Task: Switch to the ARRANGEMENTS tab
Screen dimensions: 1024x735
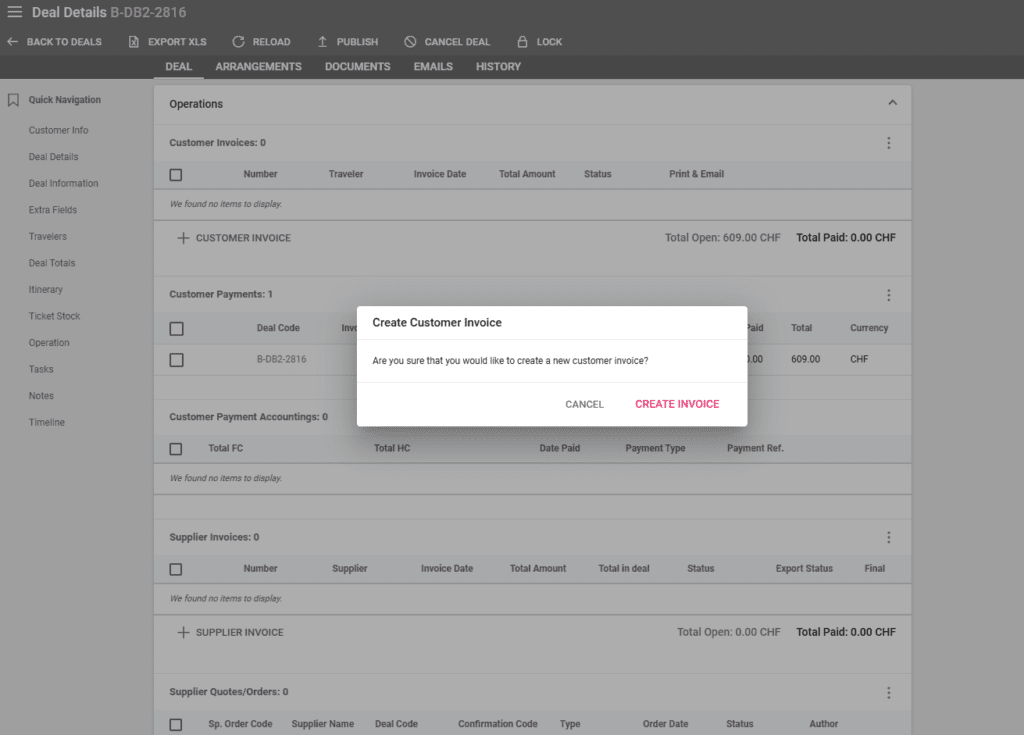Action: click(258, 66)
